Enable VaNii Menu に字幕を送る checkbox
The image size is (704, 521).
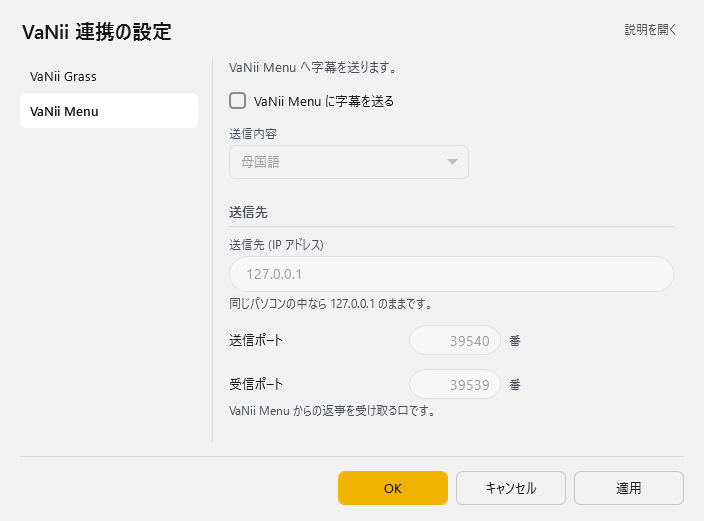238,101
